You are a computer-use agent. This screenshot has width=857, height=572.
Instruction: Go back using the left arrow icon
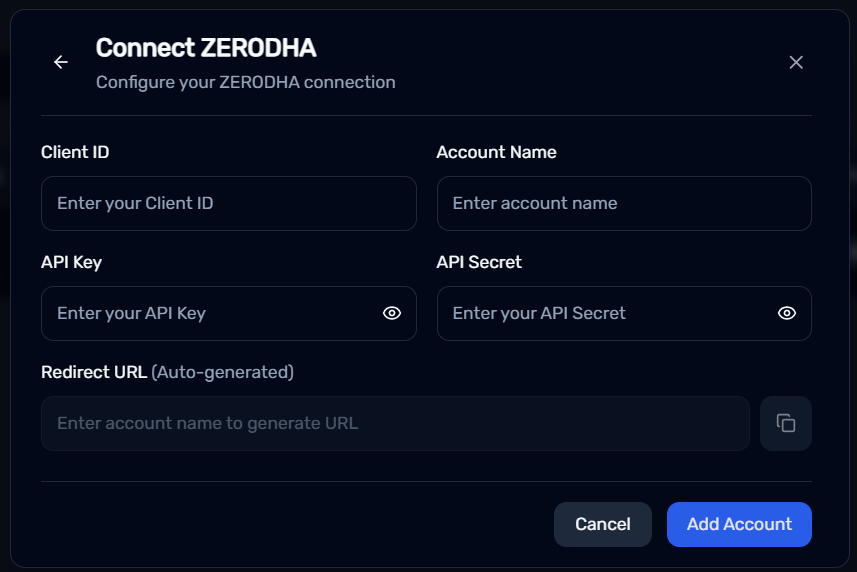61,62
